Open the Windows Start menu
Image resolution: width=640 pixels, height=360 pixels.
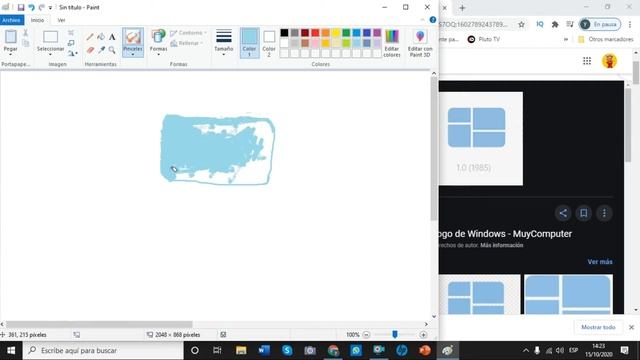click(x=11, y=351)
